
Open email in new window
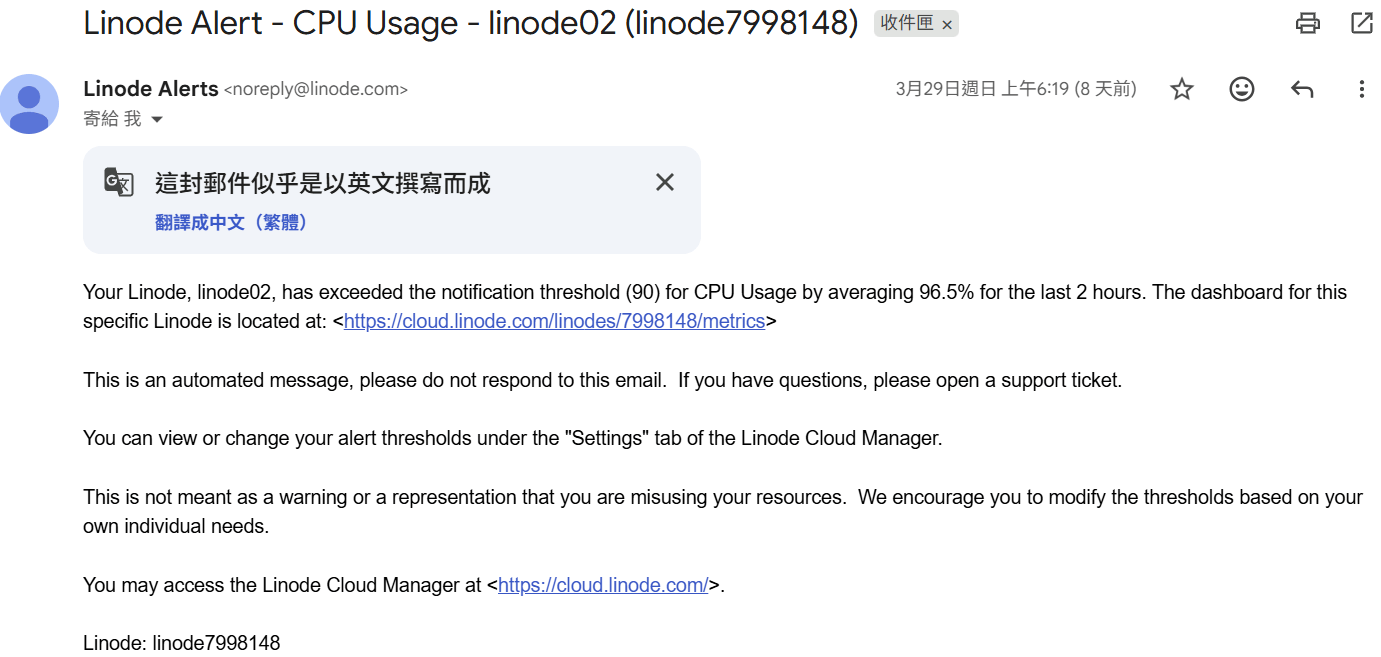coord(1362,23)
